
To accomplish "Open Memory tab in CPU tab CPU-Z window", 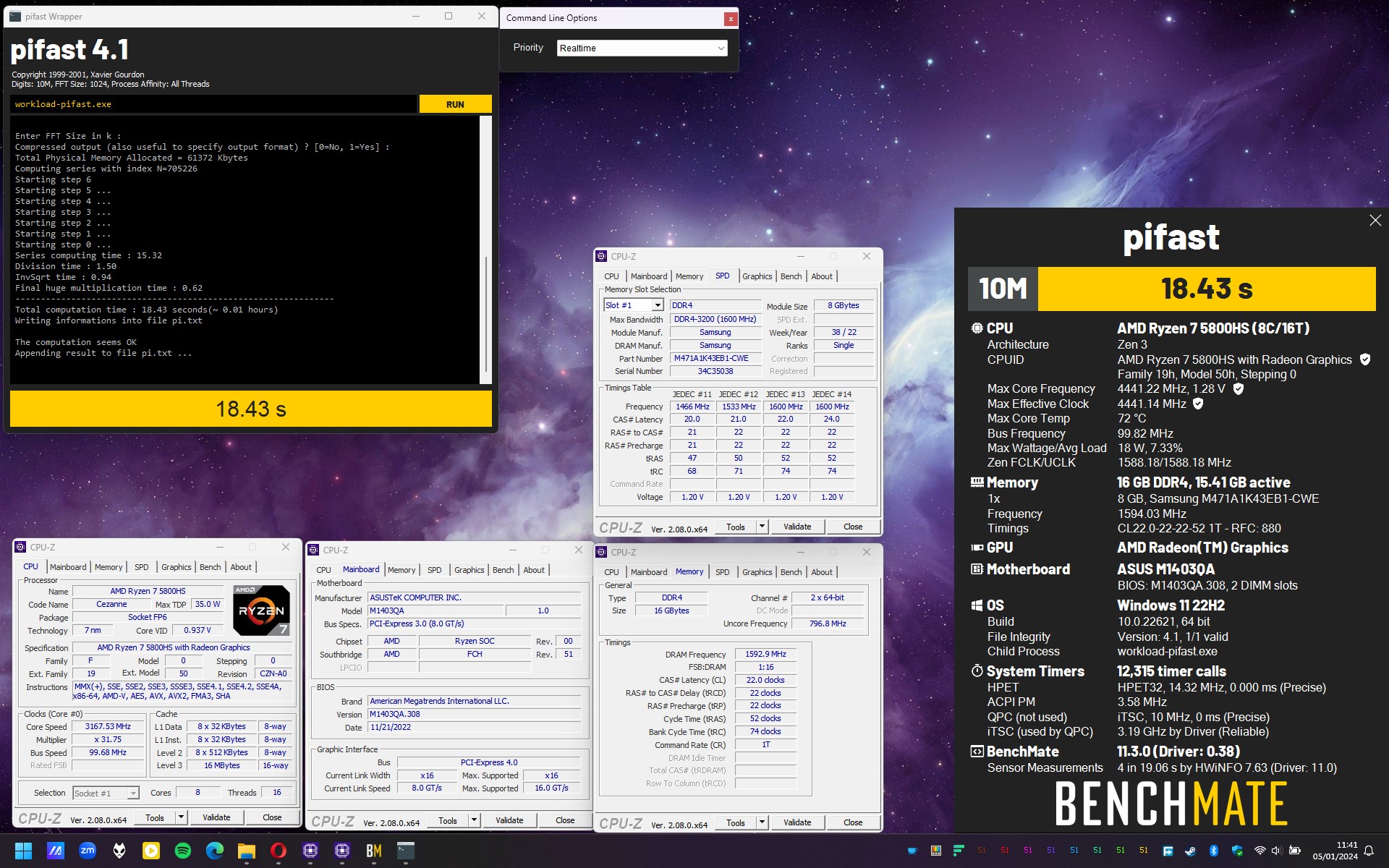I will click(109, 567).
